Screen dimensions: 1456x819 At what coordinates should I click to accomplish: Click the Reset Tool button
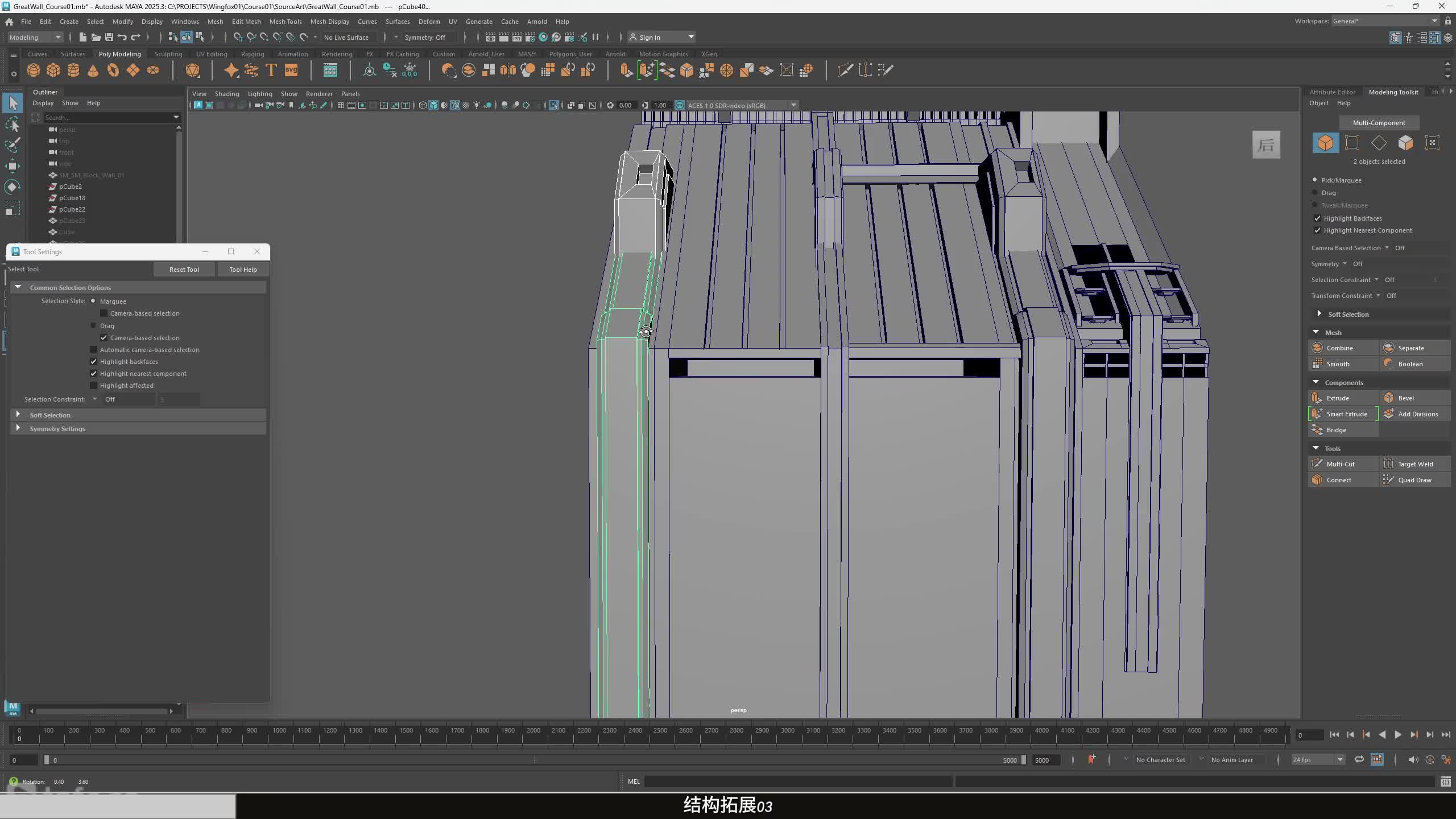[184, 270]
